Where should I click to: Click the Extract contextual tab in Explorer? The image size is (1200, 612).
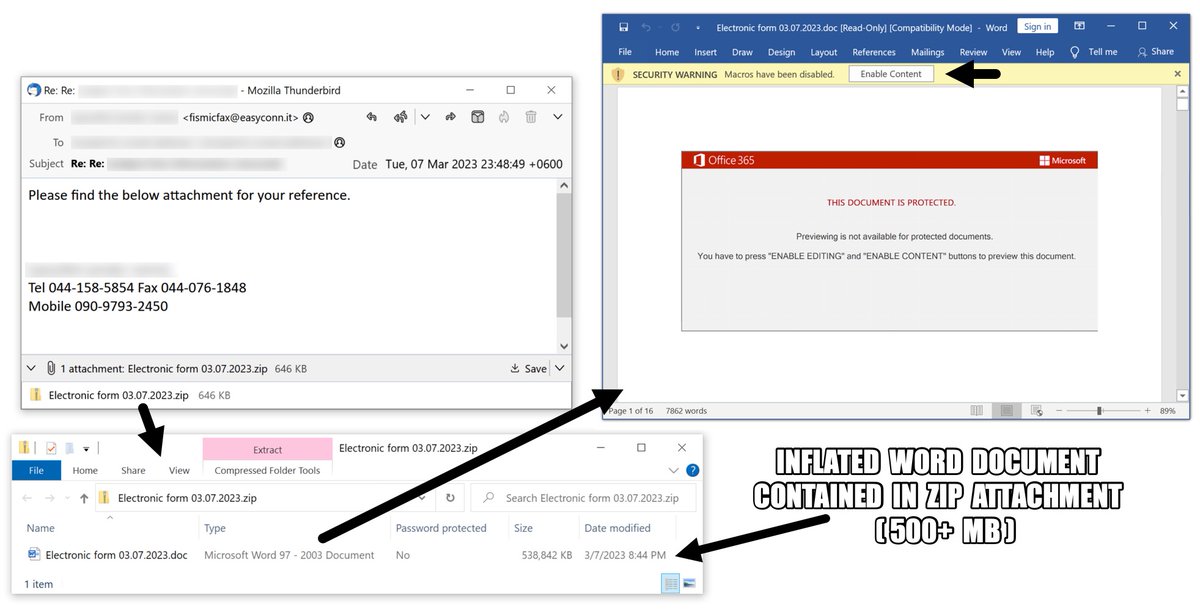[x=267, y=450]
